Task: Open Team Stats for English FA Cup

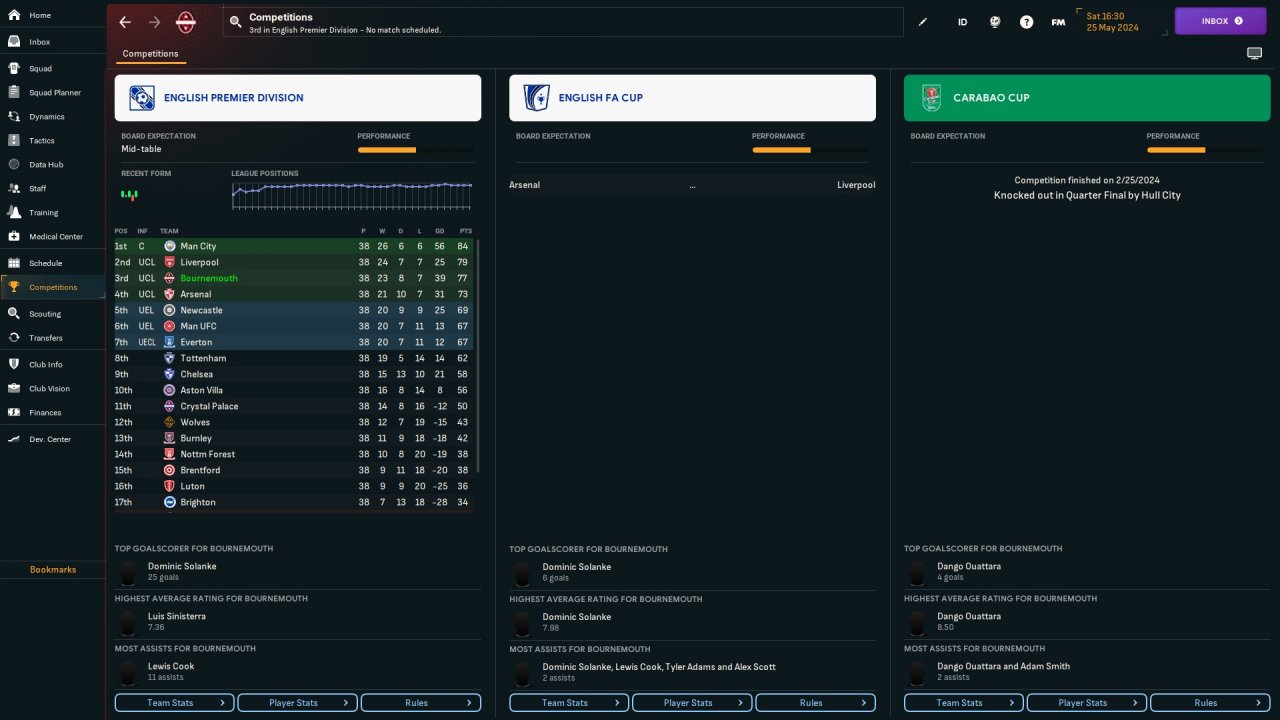Action: (x=569, y=703)
